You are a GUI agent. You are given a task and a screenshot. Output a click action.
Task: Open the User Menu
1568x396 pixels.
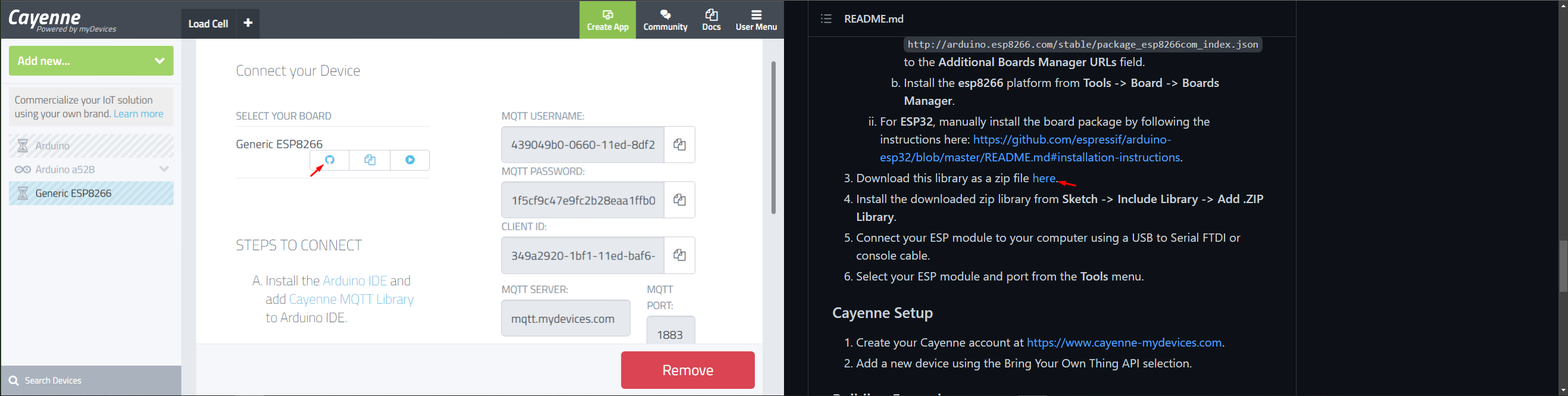756,20
